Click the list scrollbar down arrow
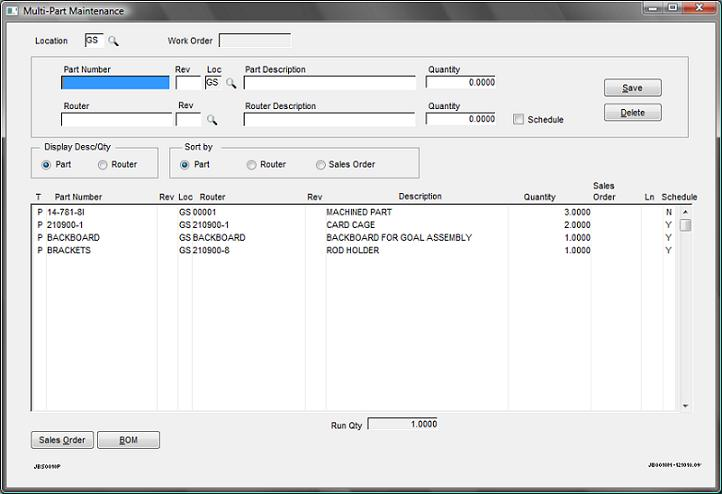722x494 pixels. pyautogui.click(x=685, y=406)
